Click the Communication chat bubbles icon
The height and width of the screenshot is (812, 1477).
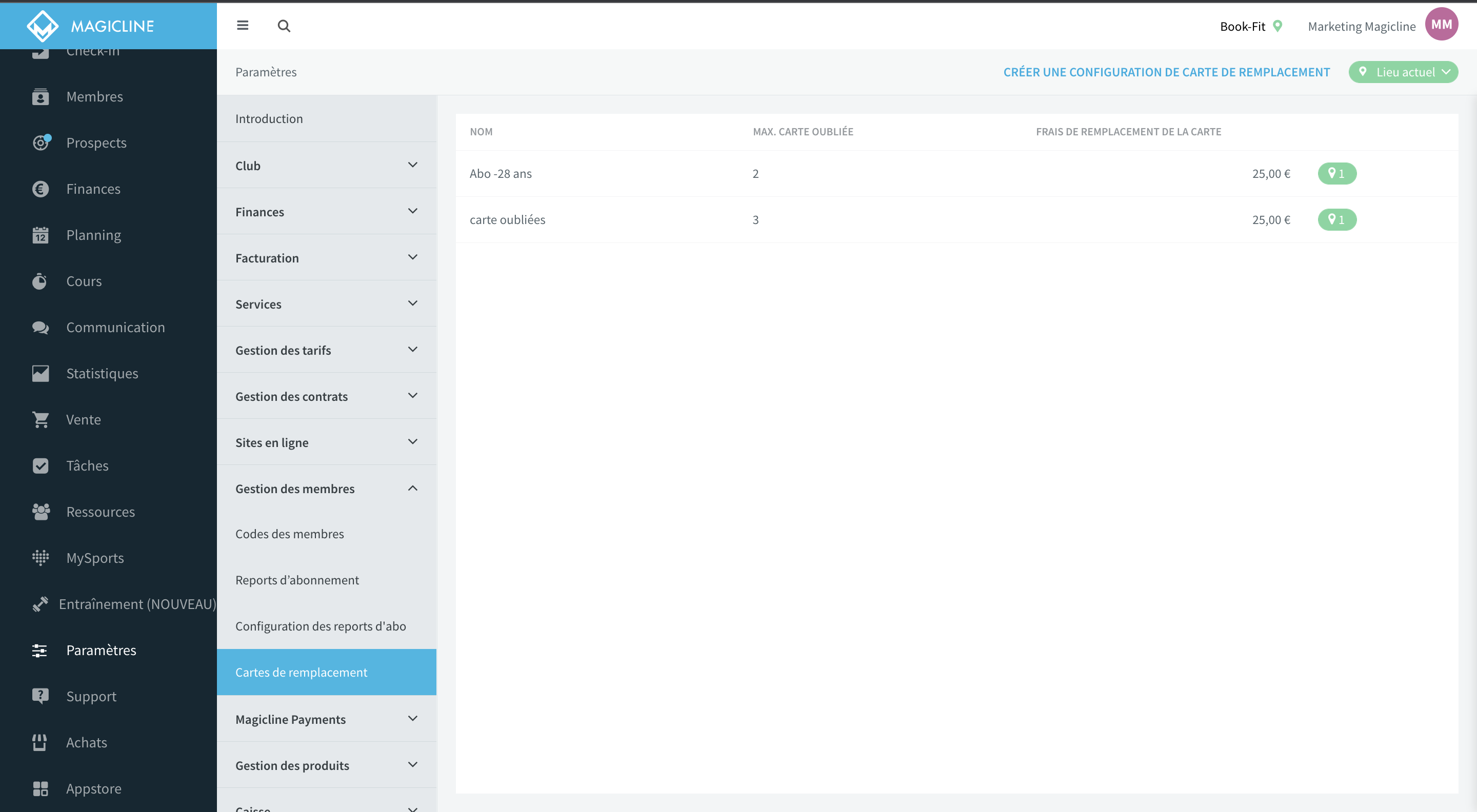[x=40, y=327]
